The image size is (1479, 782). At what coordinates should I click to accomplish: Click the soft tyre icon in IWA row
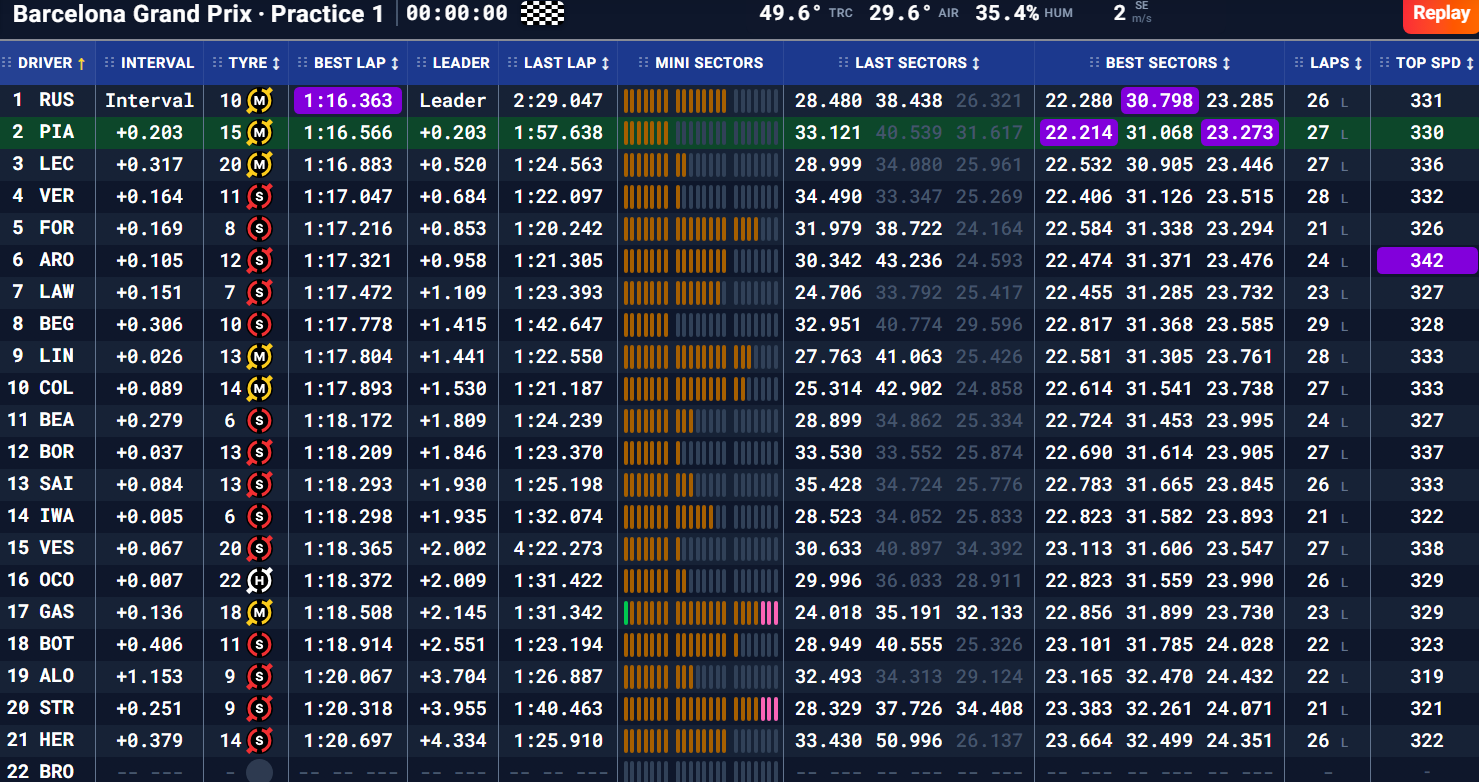pyautogui.click(x=260, y=516)
